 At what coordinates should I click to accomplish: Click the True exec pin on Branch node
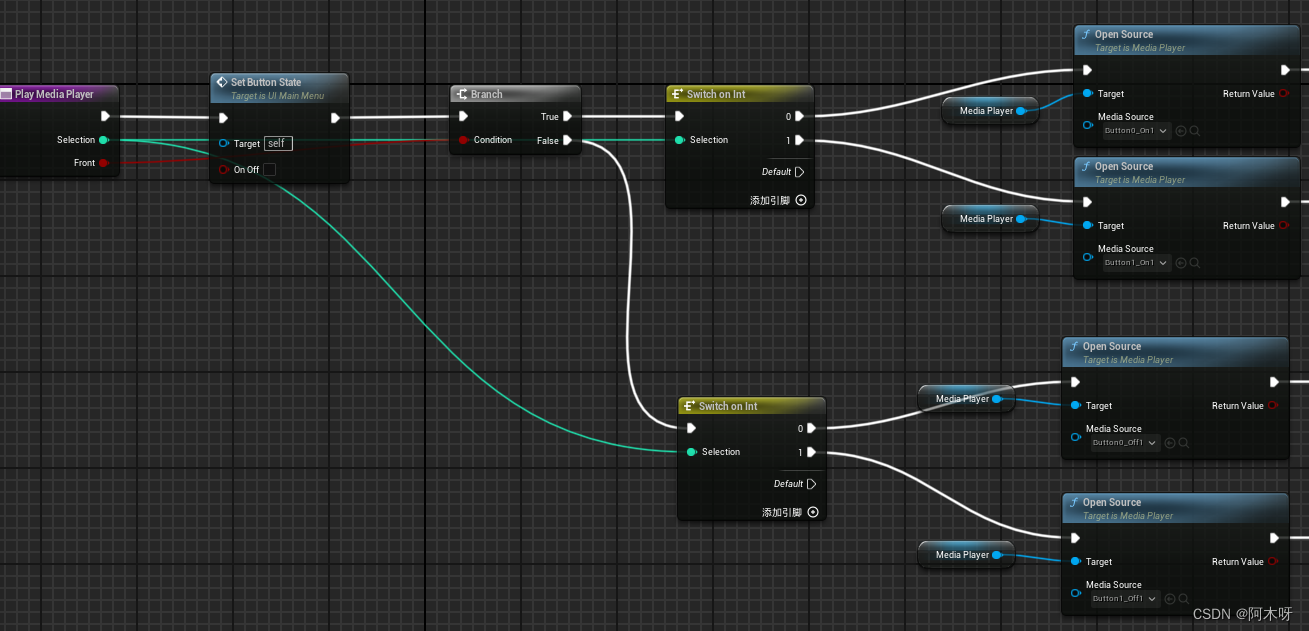567,116
